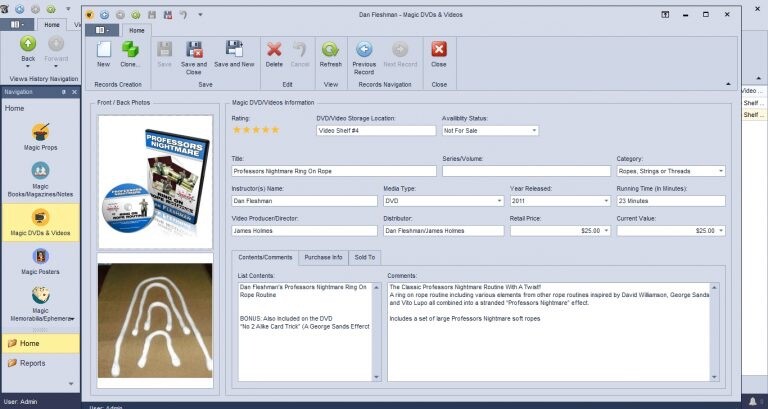The image size is (768, 409).
Task: Pin the Navigation panel
Action: click(x=64, y=92)
